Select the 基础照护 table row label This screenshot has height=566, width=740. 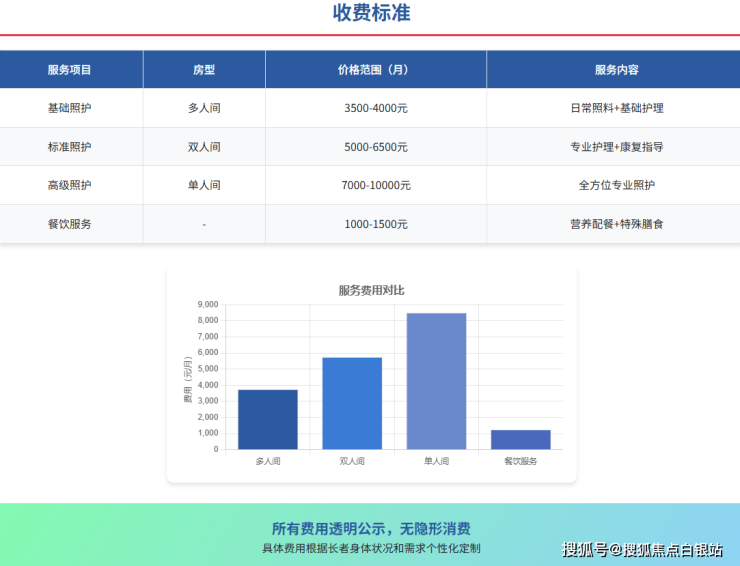coord(69,108)
